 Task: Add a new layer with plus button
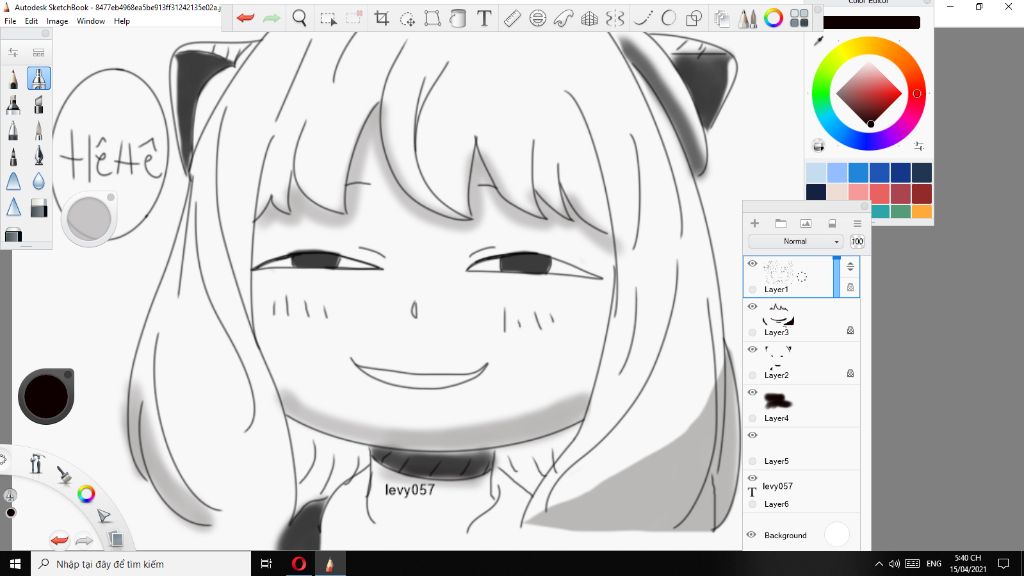[x=754, y=223]
